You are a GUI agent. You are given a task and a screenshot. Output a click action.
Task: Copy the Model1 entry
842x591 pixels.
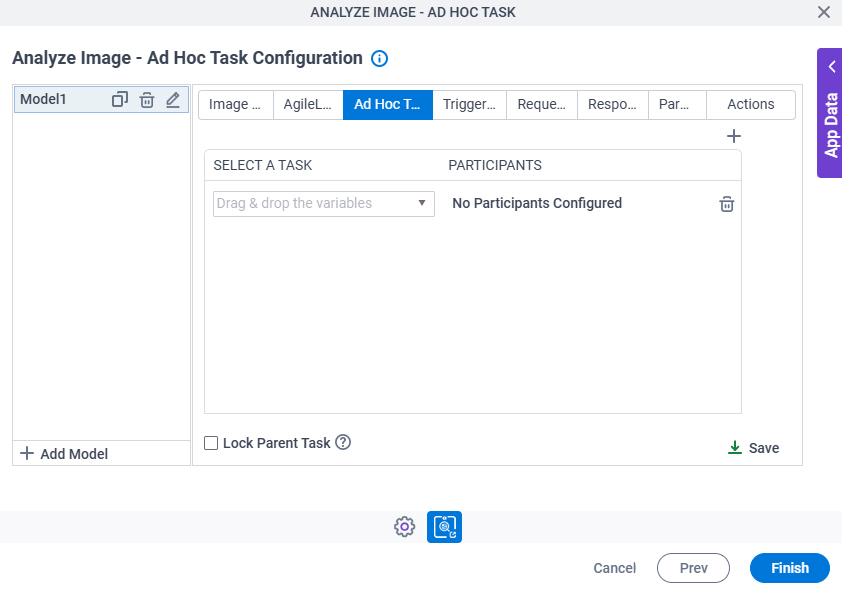coord(120,99)
